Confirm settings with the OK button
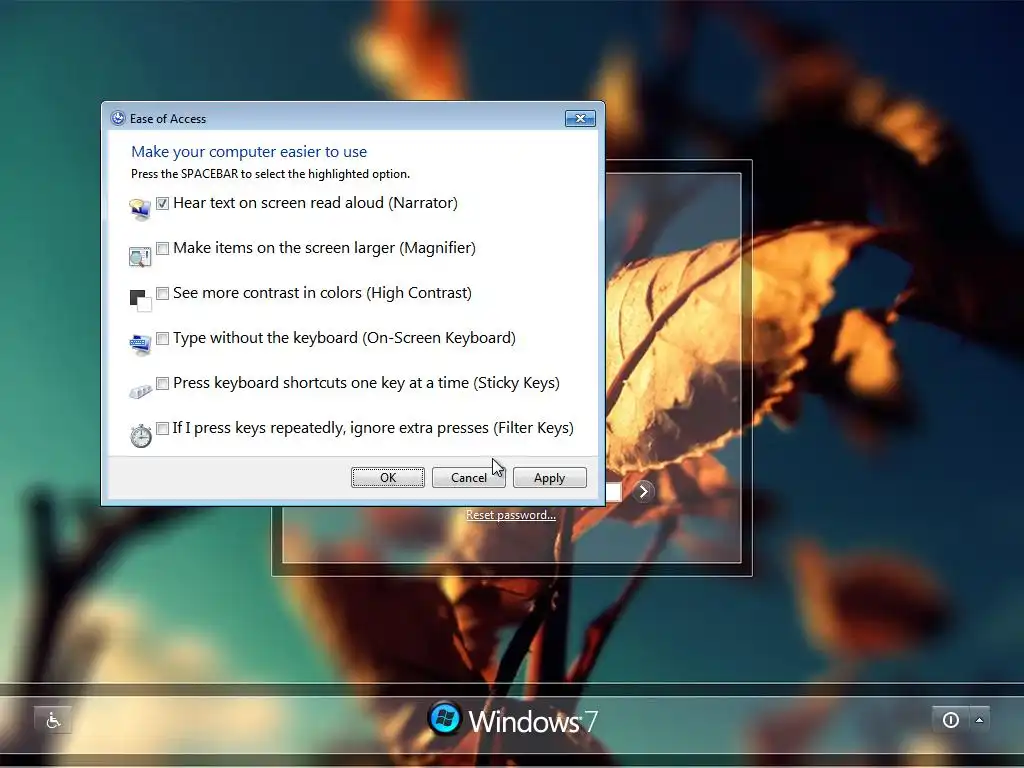 point(388,477)
